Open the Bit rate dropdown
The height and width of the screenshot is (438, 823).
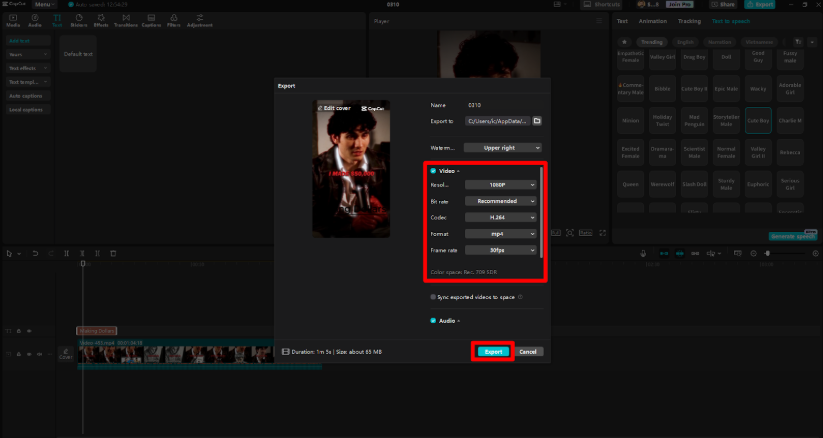tap(500, 201)
